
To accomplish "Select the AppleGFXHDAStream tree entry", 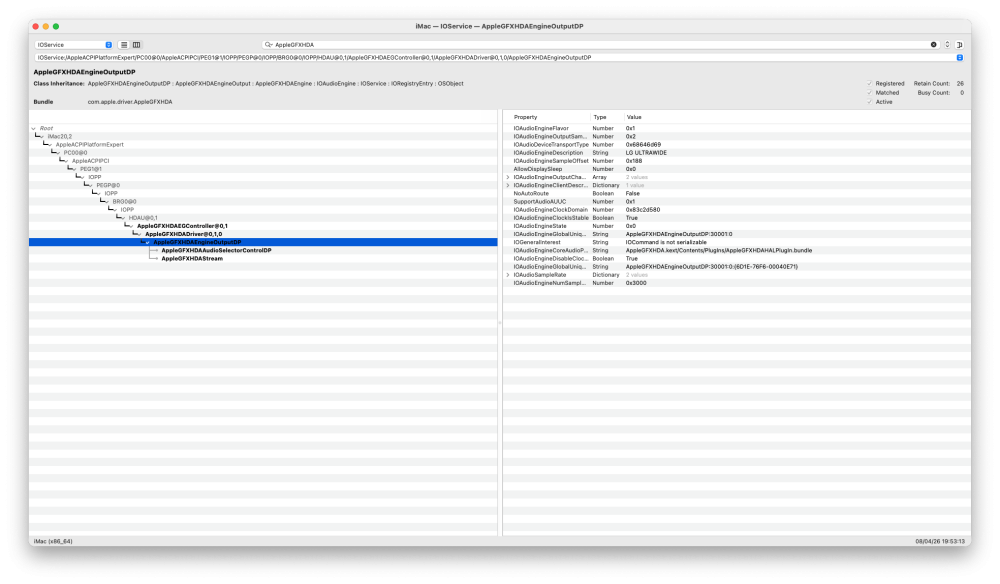I will 192,259.
